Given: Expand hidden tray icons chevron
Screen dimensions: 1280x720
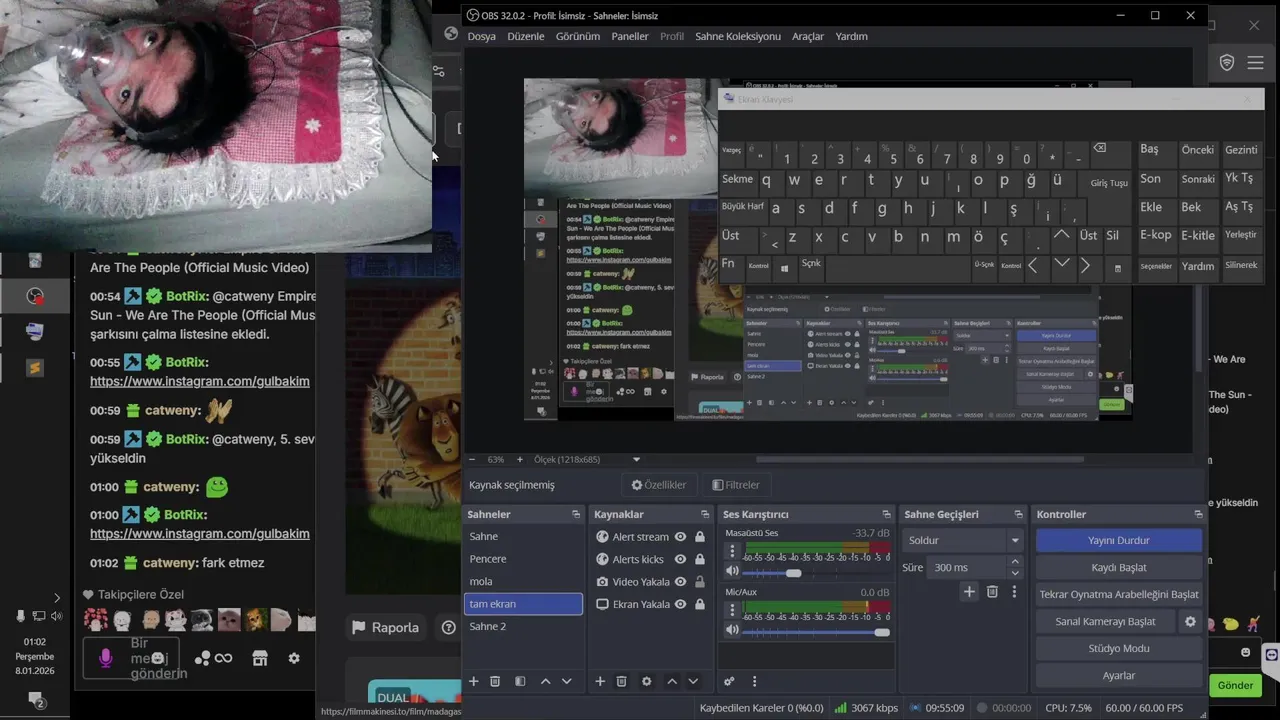Looking at the screenshot, I should click(x=56, y=598).
